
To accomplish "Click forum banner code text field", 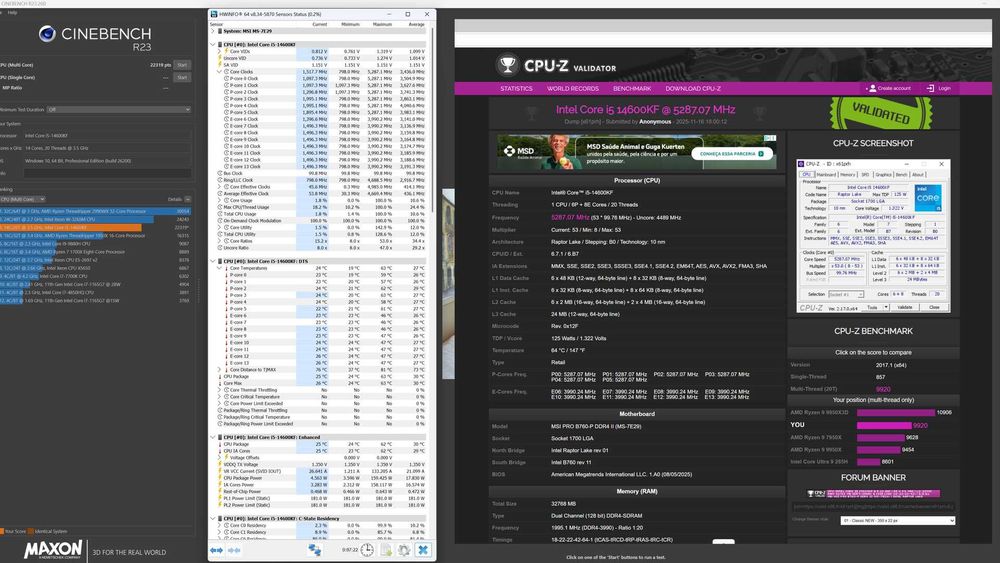I will (x=873, y=507).
